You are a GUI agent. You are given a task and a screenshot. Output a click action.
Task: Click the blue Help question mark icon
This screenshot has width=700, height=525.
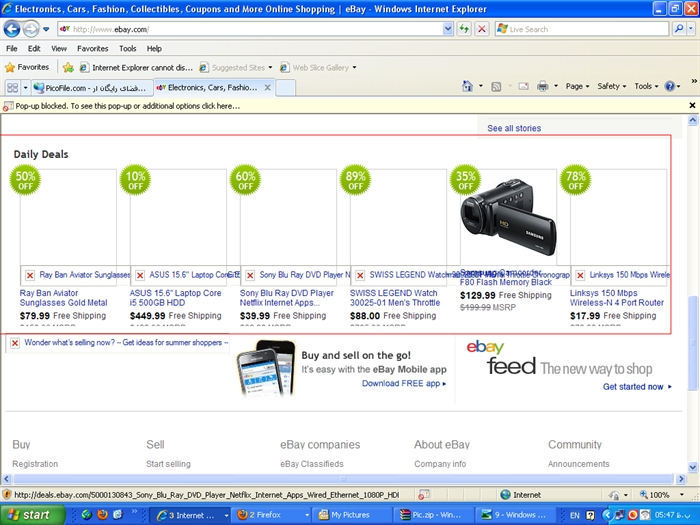pos(670,87)
